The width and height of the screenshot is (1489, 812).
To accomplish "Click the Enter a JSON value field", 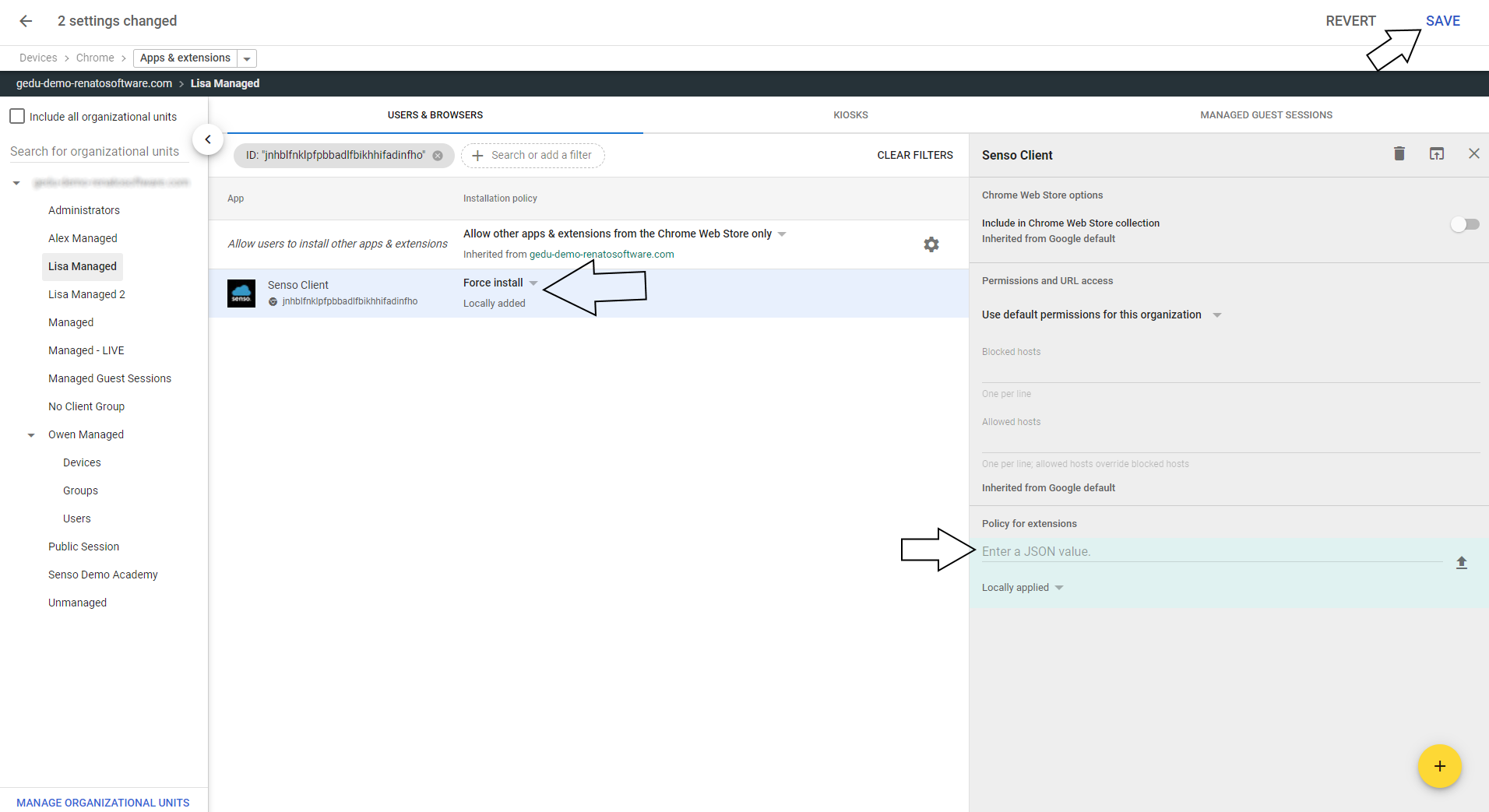I will [1212, 551].
